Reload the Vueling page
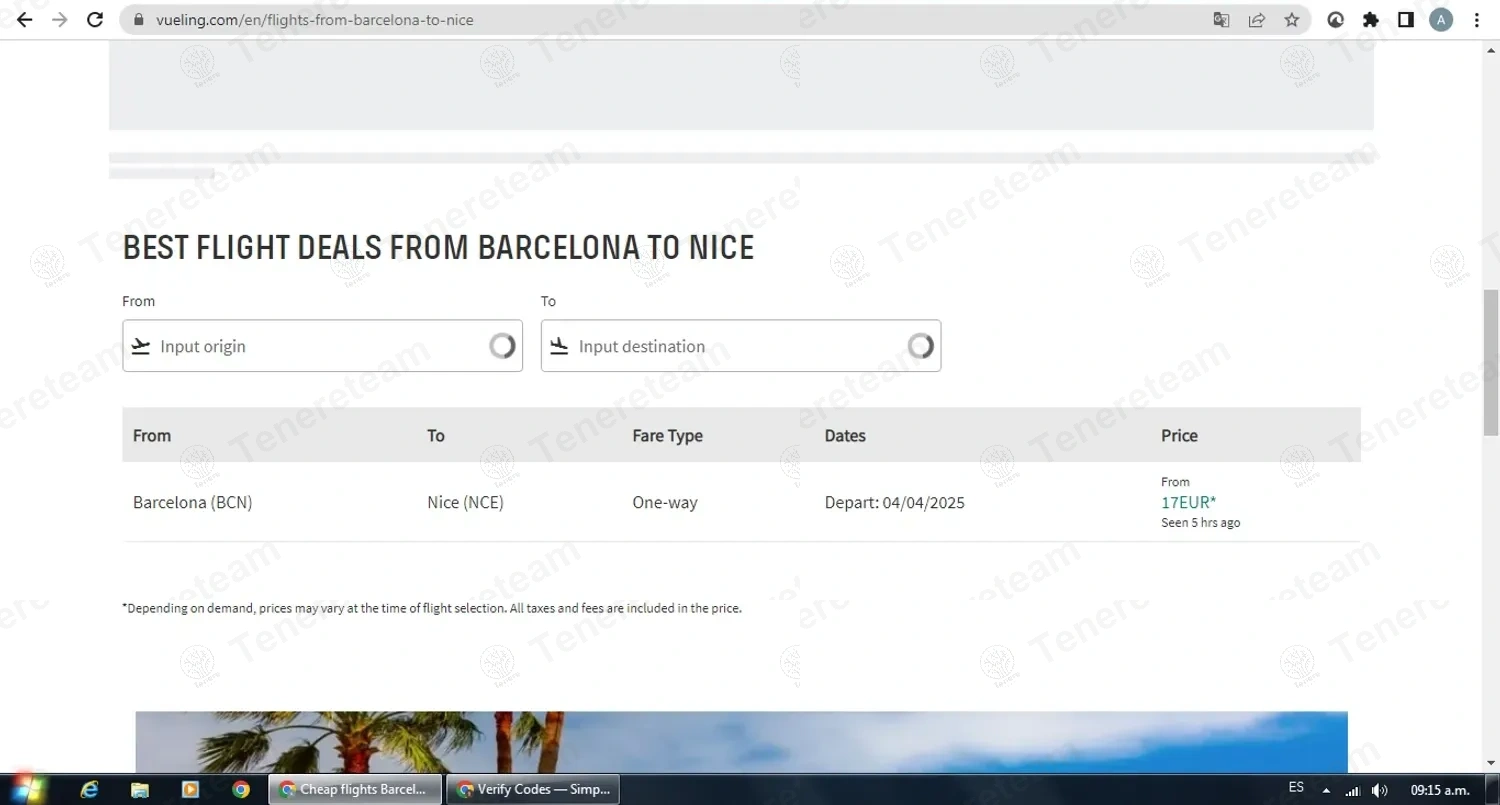The width and height of the screenshot is (1500, 805). [95, 20]
